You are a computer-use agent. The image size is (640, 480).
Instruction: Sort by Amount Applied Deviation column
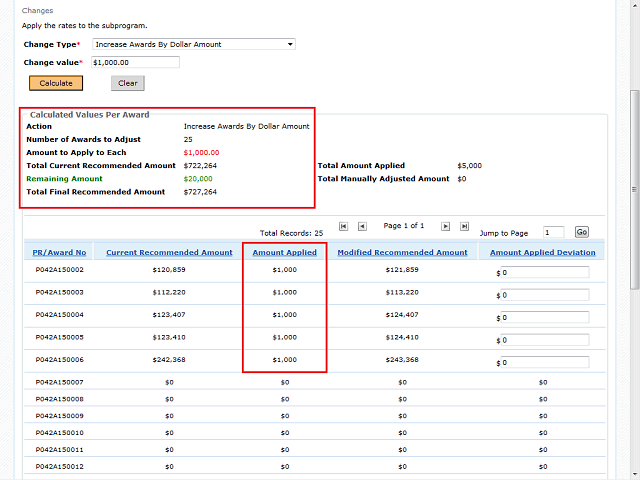(x=542, y=253)
